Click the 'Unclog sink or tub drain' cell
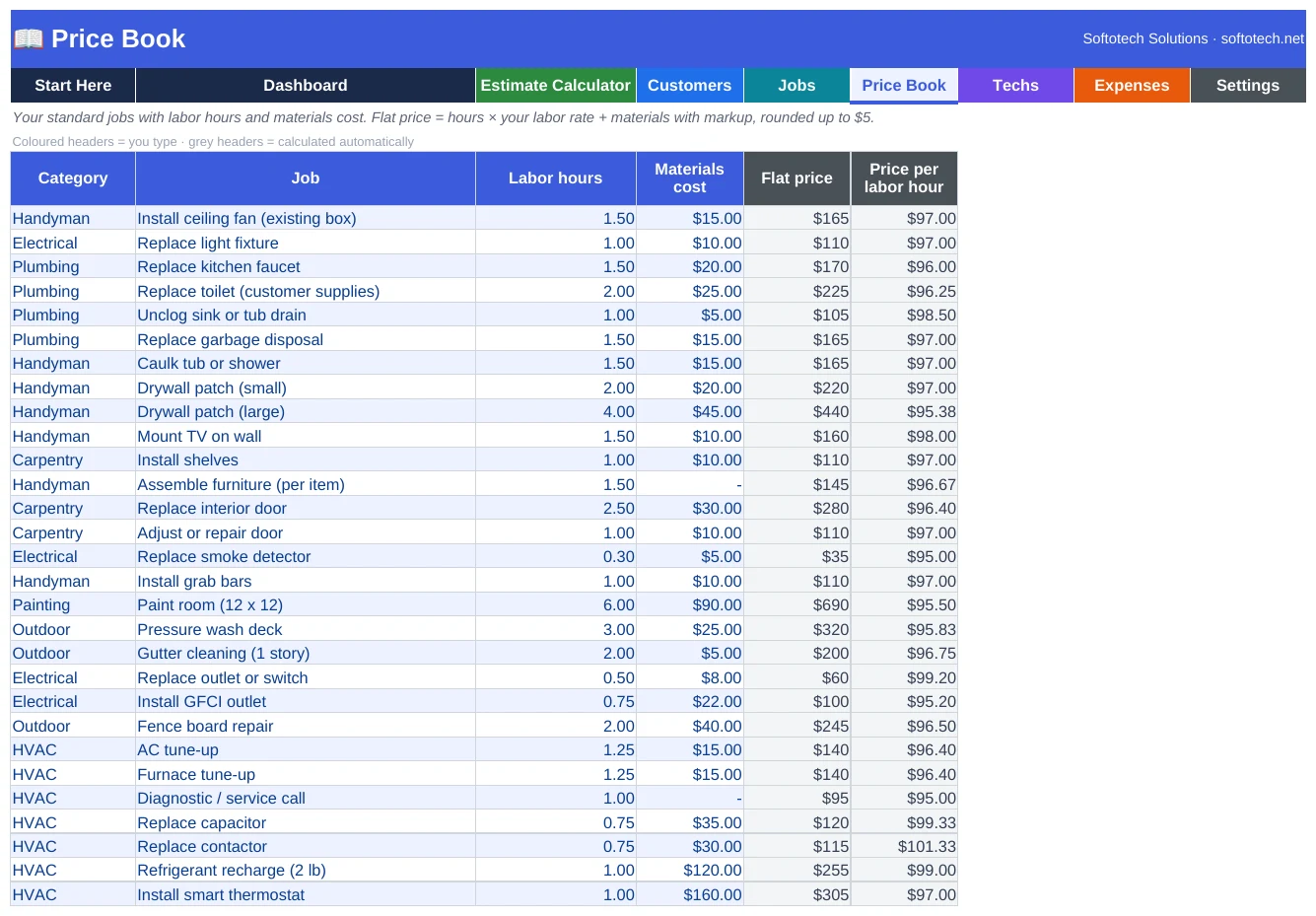This screenshot has width=1316, height=916. [x=306, y=316]
